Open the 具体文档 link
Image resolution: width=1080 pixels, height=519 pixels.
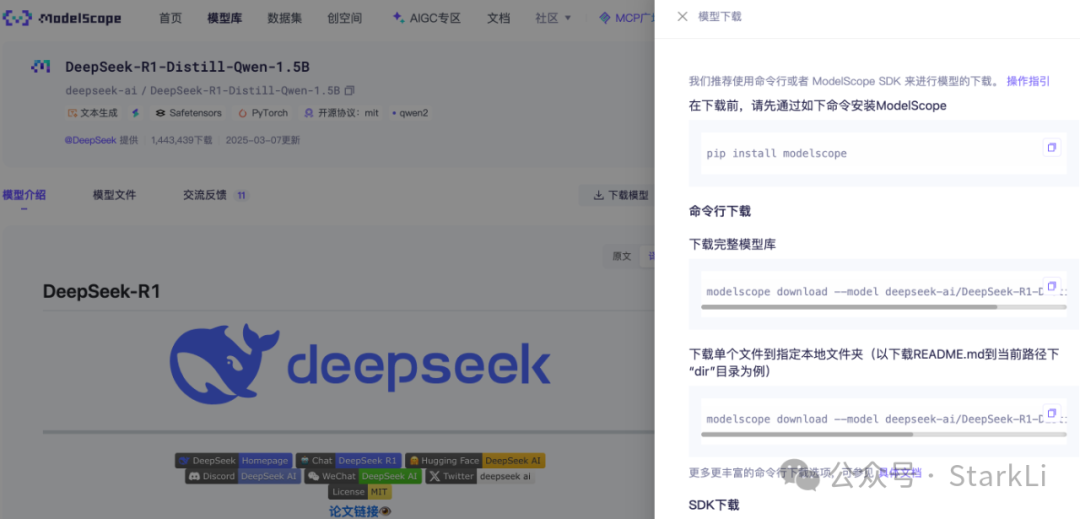[900, 472]
